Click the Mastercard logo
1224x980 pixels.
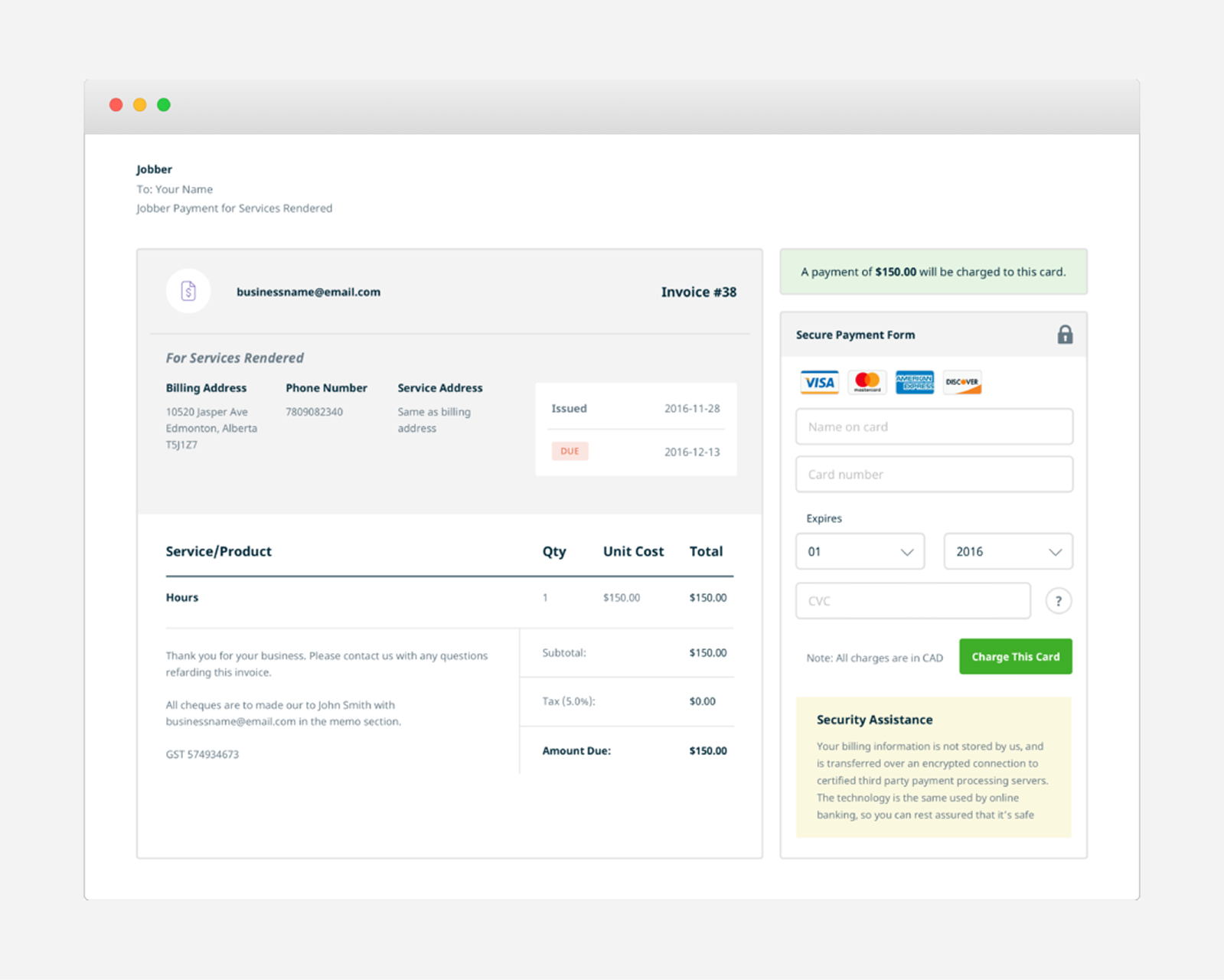pos(867,382)
